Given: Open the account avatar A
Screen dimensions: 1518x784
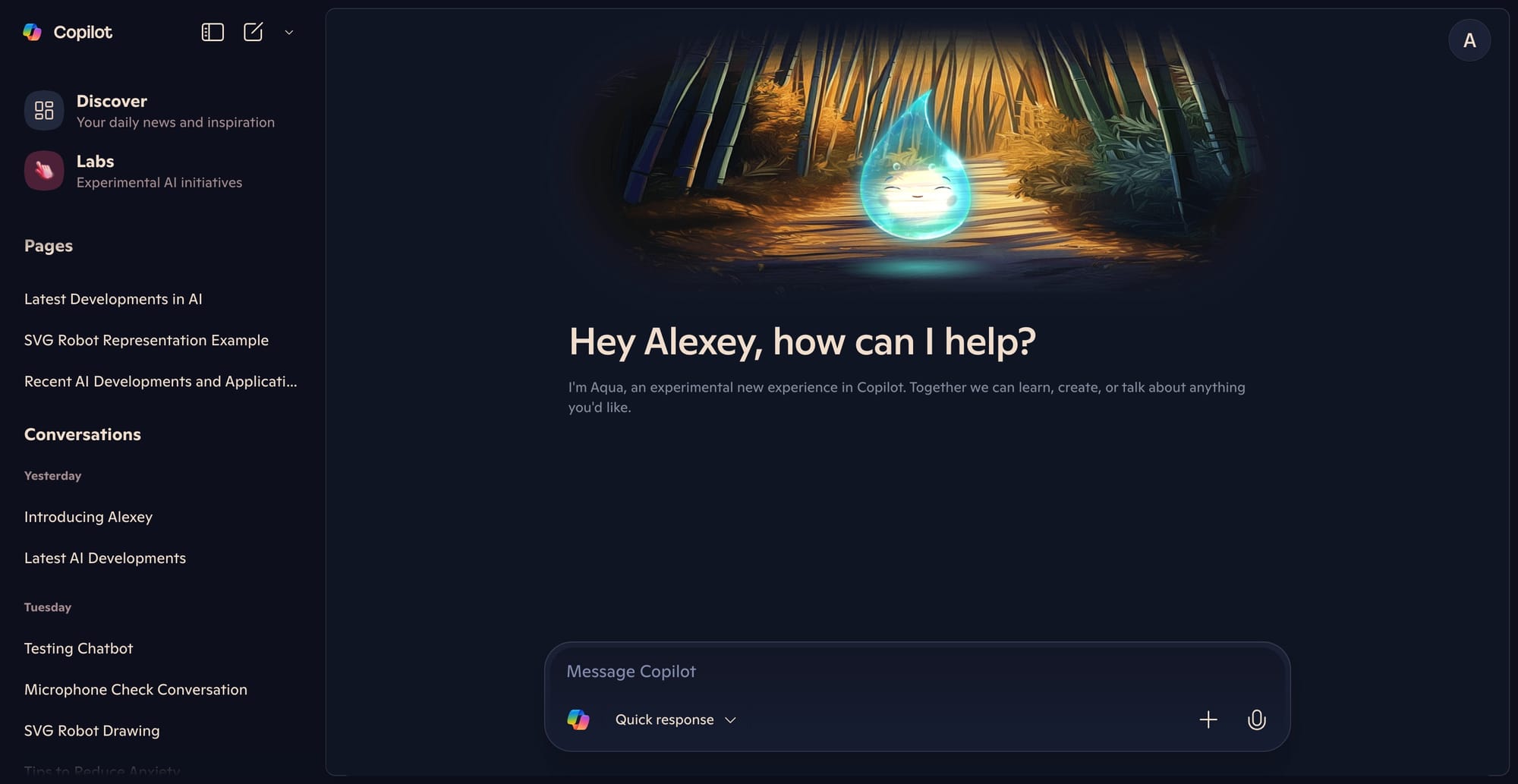Looking at the screenshot, I should tap(1469, 40).
